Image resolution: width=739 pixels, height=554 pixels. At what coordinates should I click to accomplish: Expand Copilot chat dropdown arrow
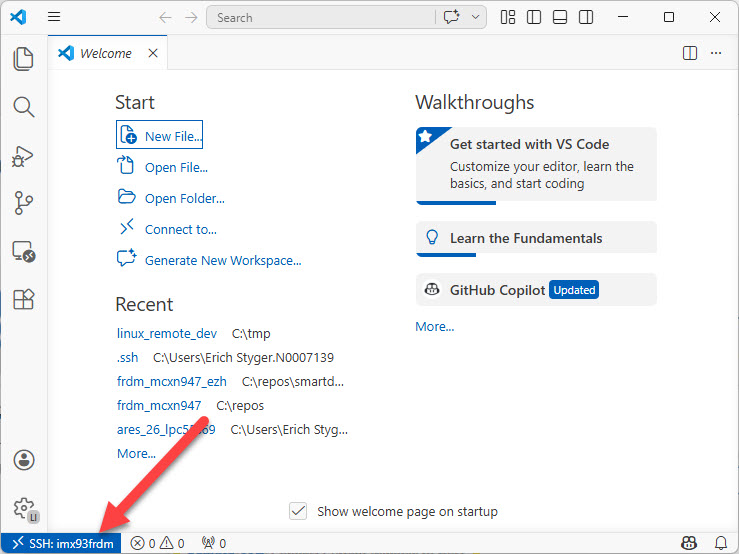(x=476, y=17)
